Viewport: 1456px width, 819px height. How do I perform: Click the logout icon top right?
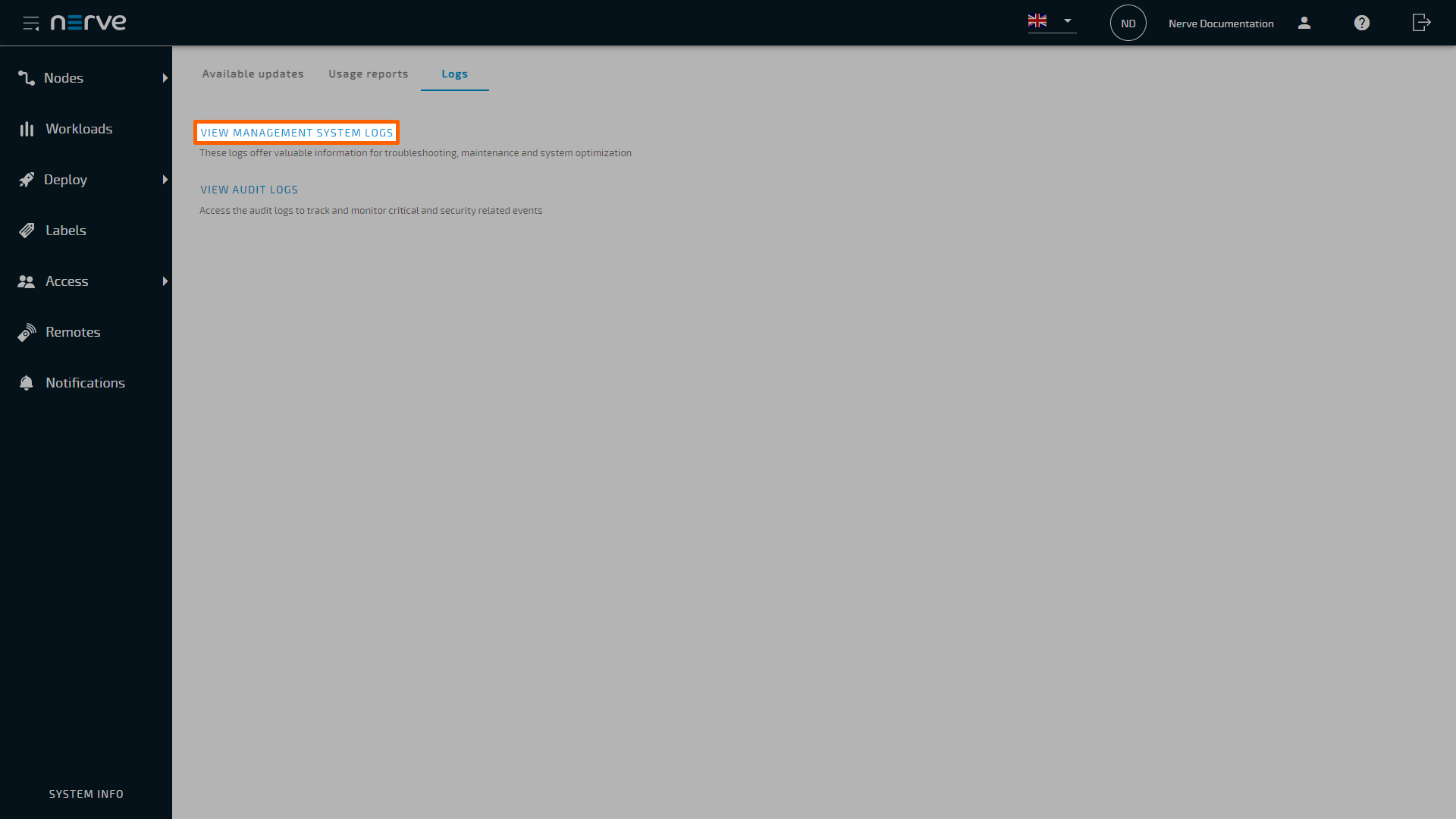coord(1421,22)
